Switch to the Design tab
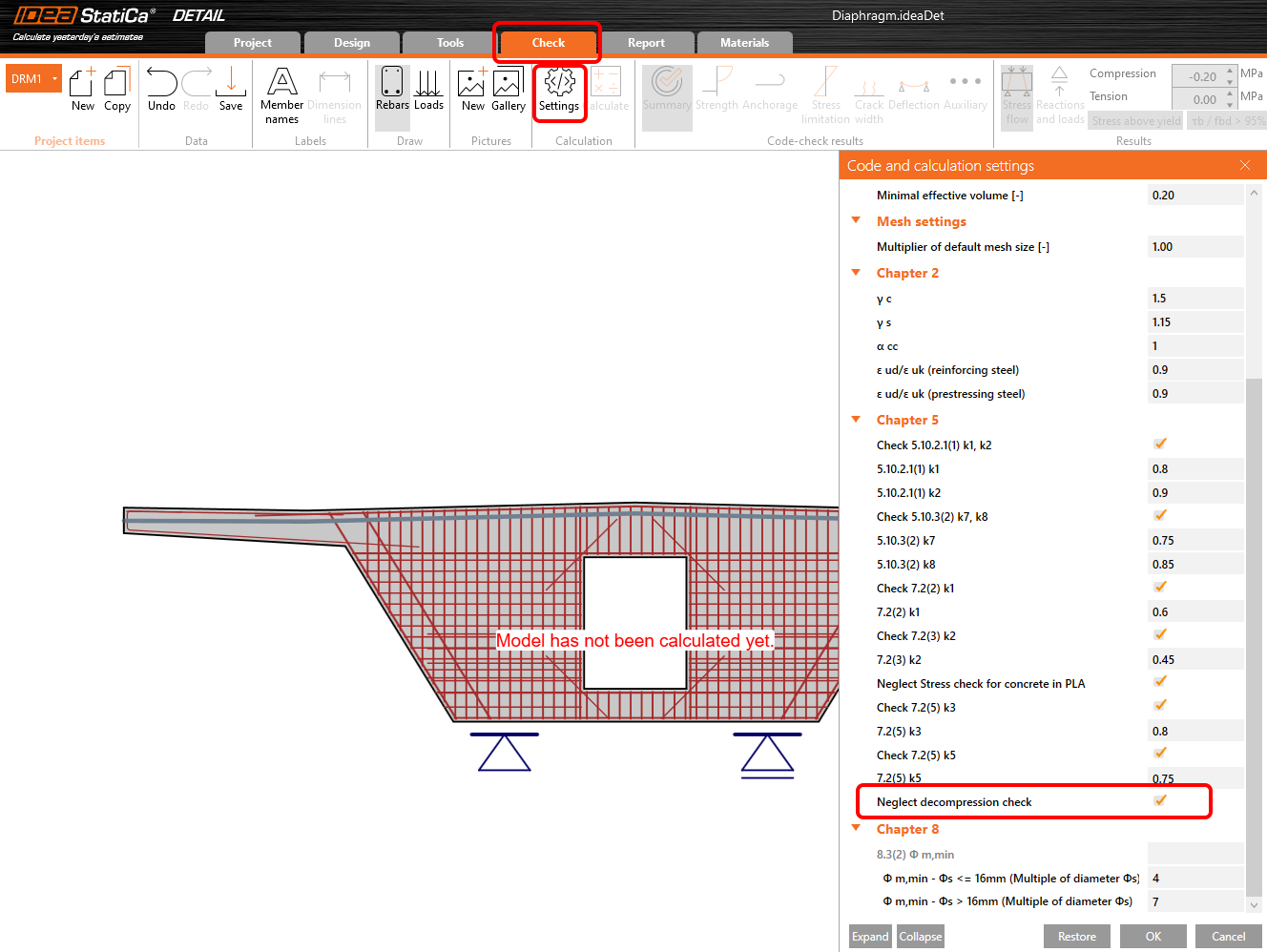This screenshot has width=1267, height=952. click(x=351, y=43)
